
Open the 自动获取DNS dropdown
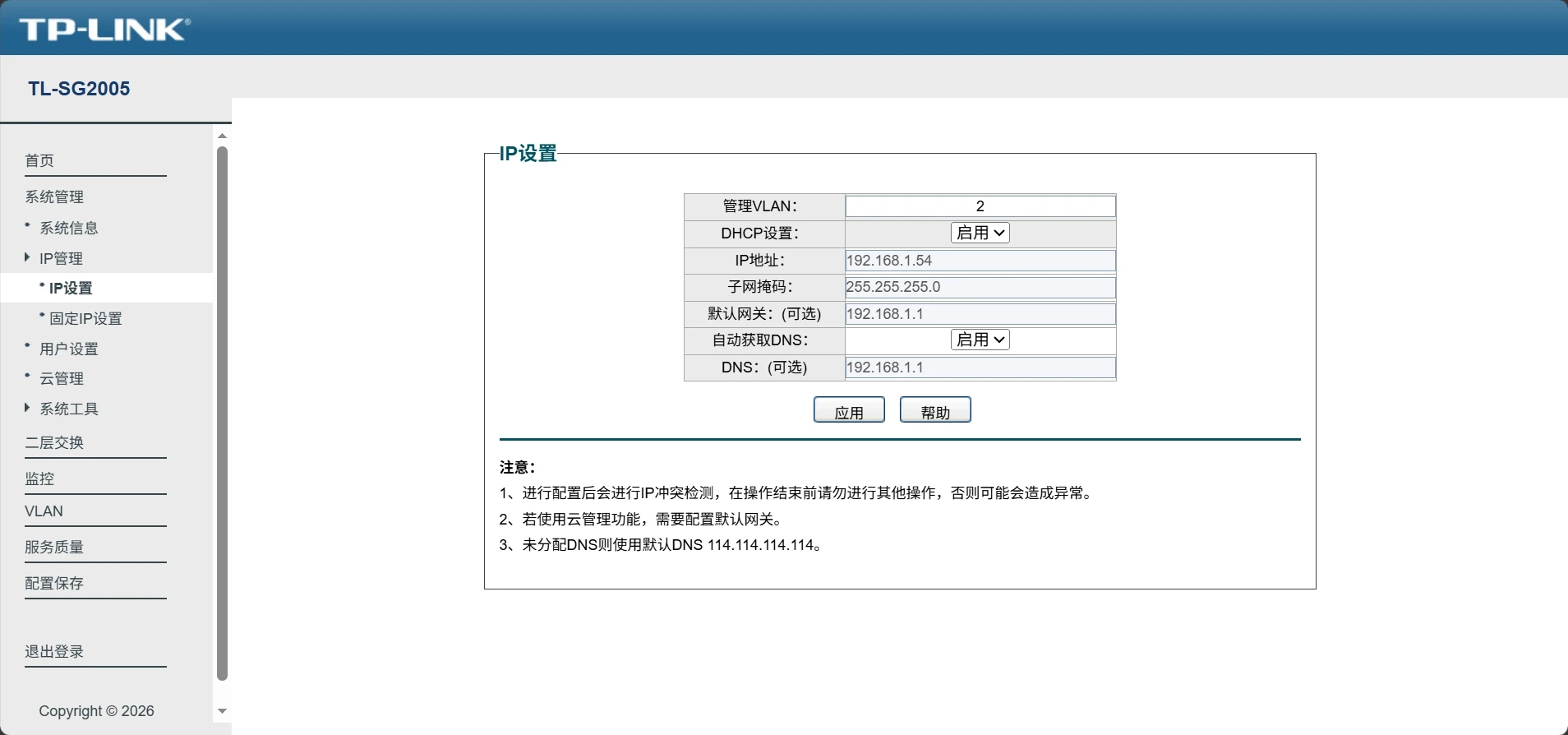(x=980, y=340)
